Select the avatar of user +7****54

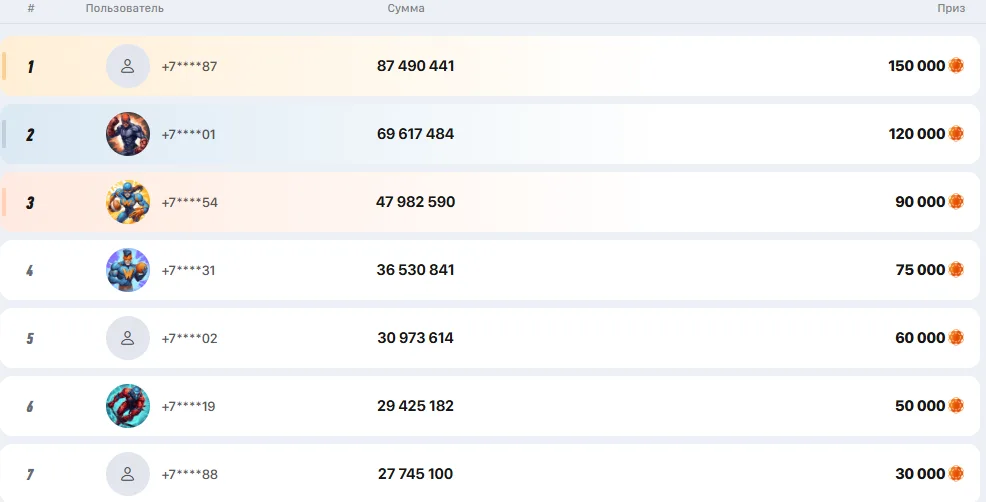click(x=128, y=202)
